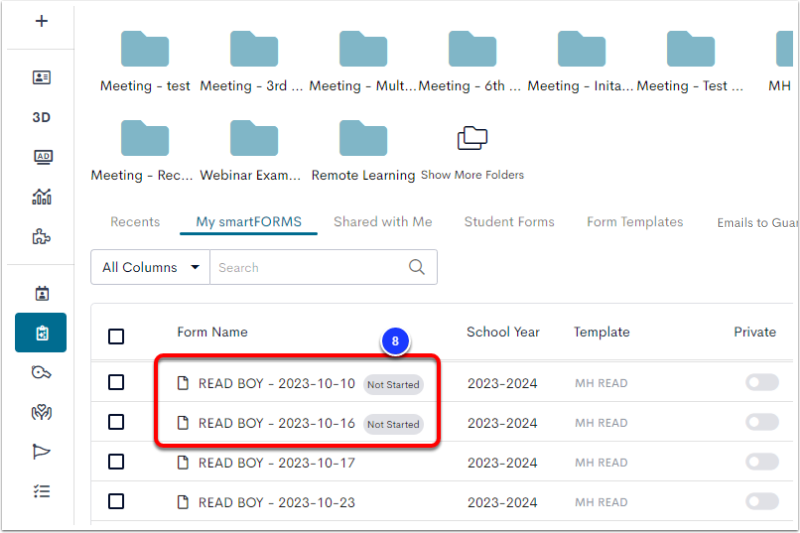Click document icon of READ BOY 2023-10-23
The height and width of the screenshot is (533, 800).
183,502
